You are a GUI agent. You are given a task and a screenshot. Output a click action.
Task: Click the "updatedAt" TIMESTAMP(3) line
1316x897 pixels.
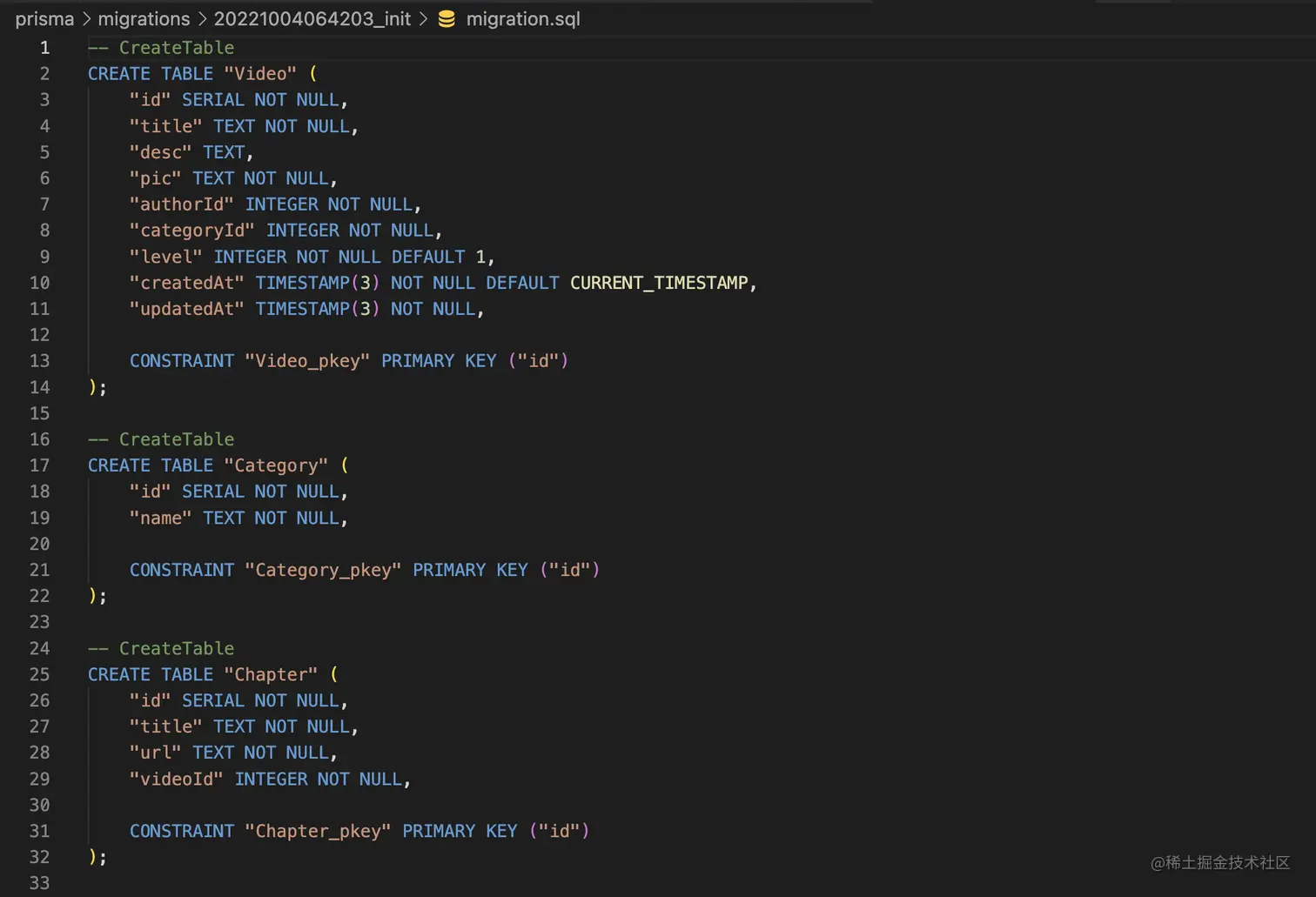pos(306,309)
